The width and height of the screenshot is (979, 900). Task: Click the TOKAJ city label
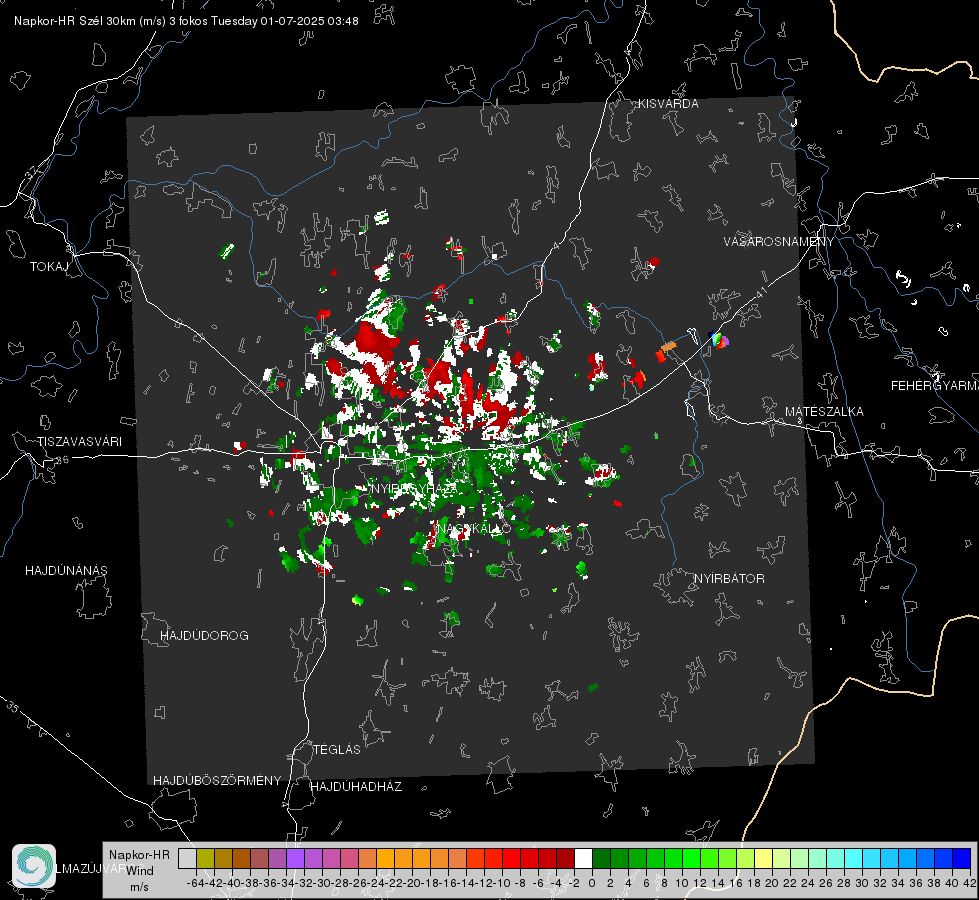[49, 267]
